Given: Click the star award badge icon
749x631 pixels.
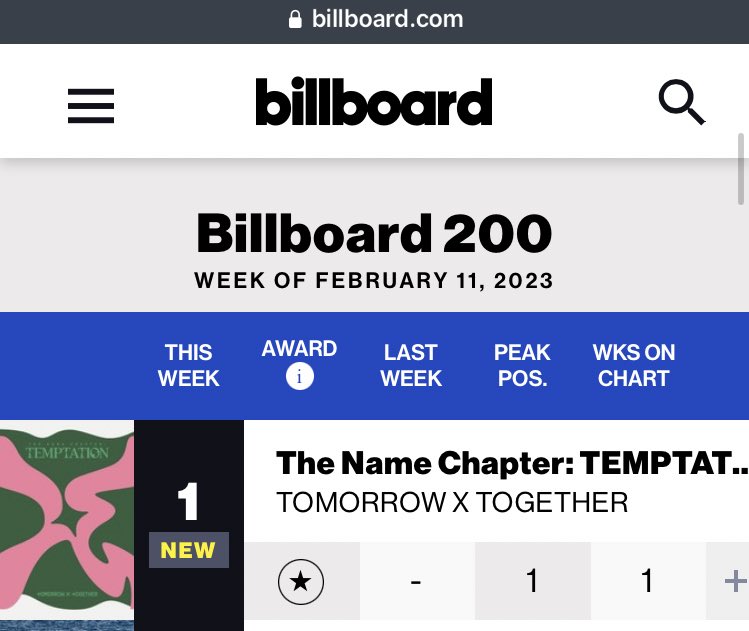Looking at the screenshot, I should click(x=301, y=581).
